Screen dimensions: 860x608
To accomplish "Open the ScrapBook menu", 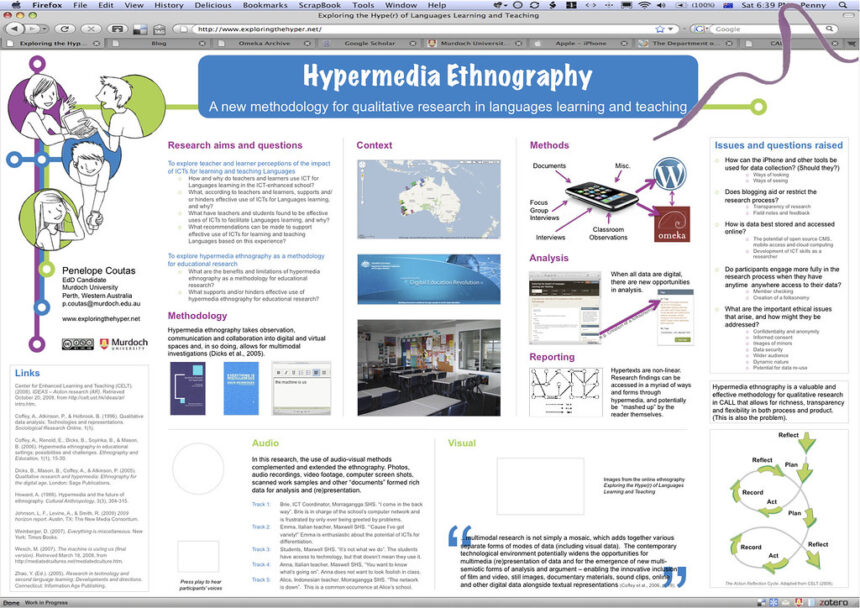I will point(320,5).
